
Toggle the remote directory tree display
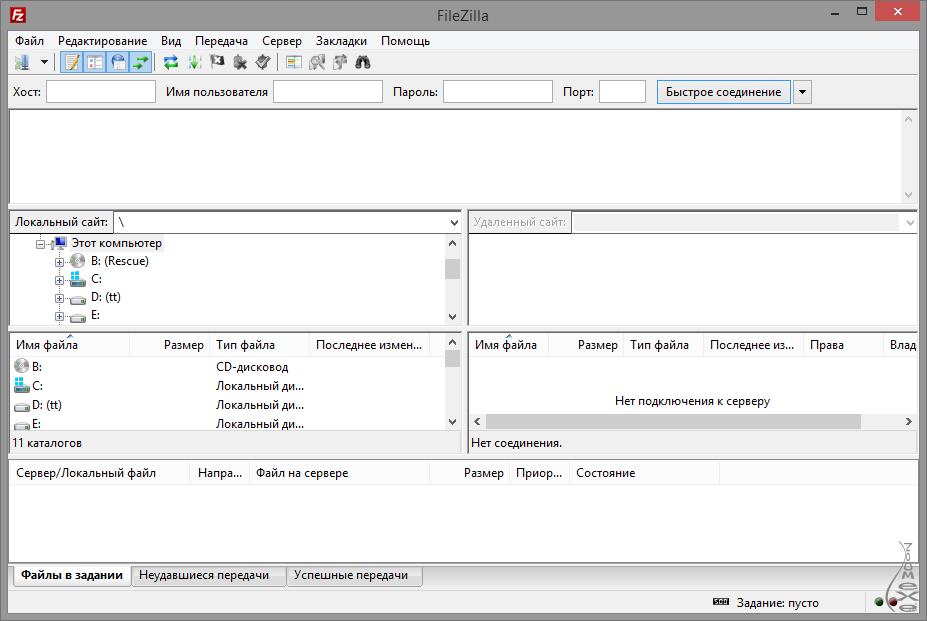[x=118, y=62]
